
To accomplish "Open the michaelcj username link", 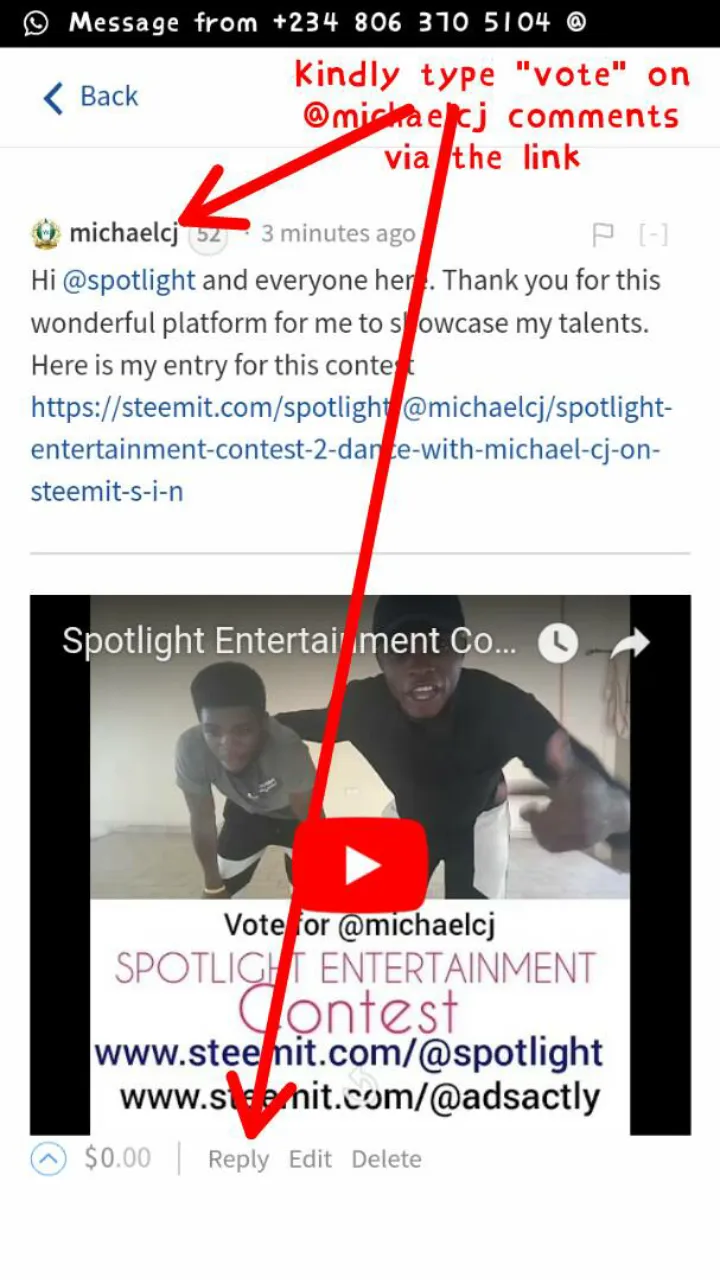I will coord(123,233).
